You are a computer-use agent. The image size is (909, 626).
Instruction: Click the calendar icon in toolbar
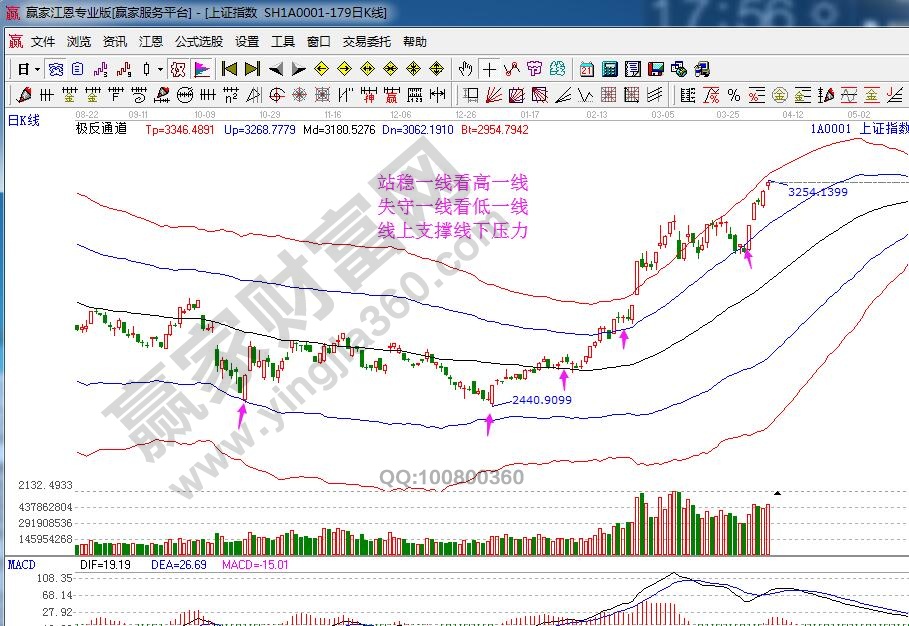click(586, 69)
